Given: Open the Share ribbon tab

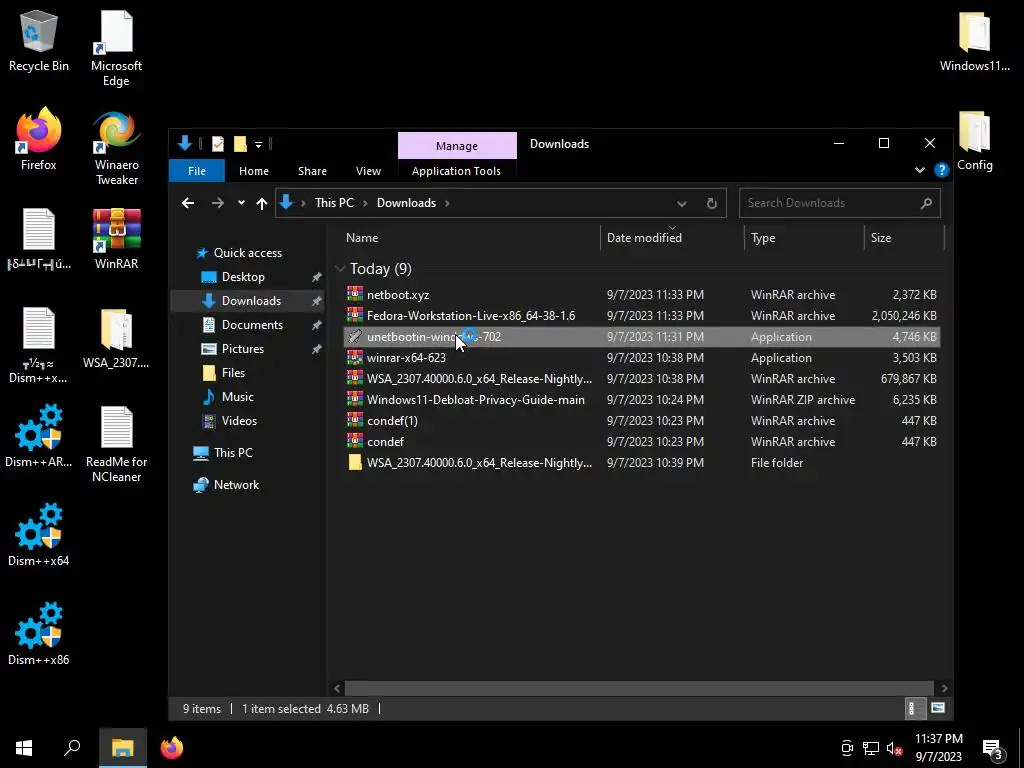Looking at the screenshot, I should (312, 170).
